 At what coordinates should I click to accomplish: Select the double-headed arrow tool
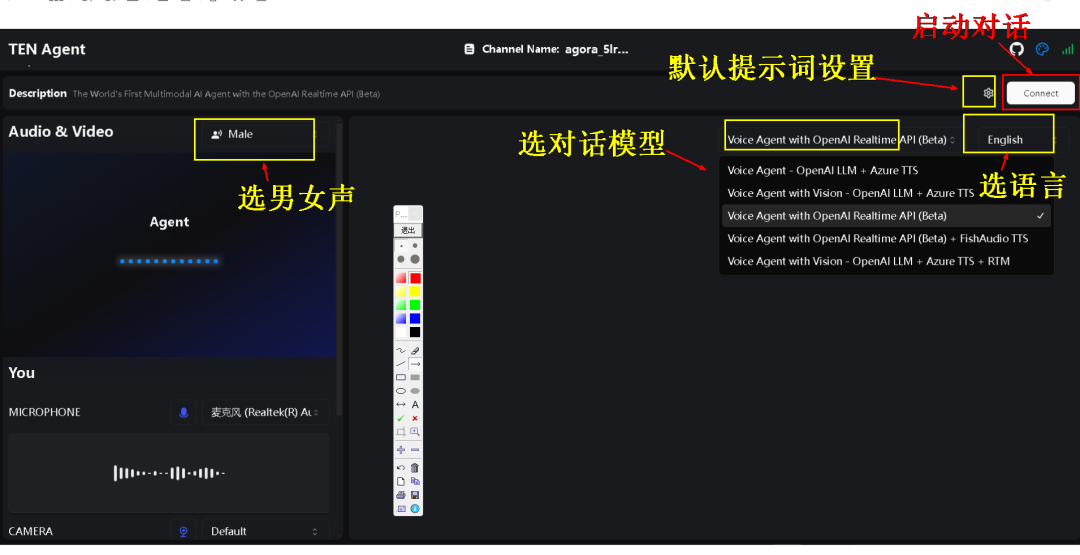click(x=401, y=404)
